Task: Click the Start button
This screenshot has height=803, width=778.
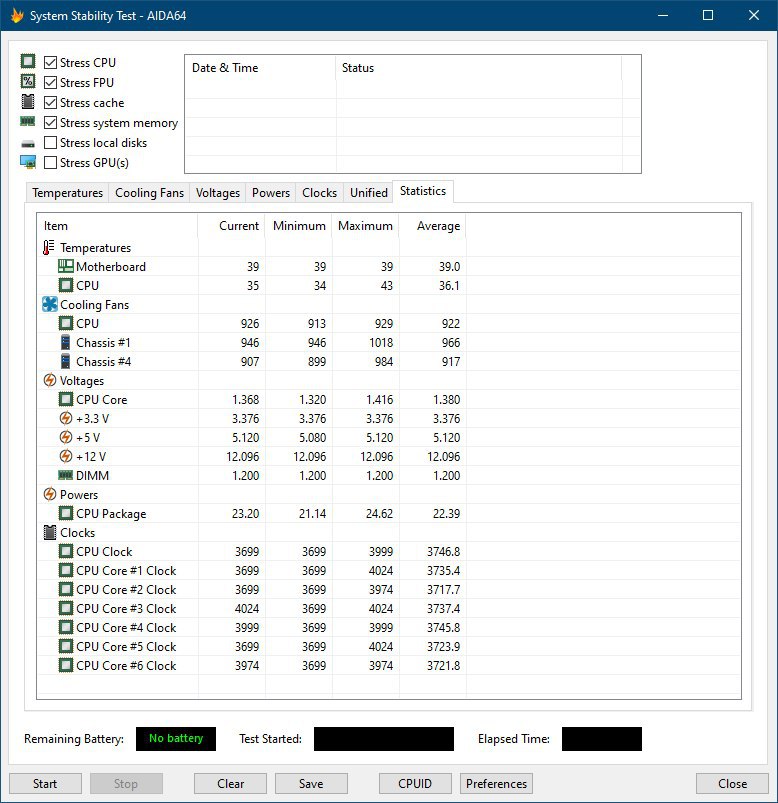Action: 45,784
